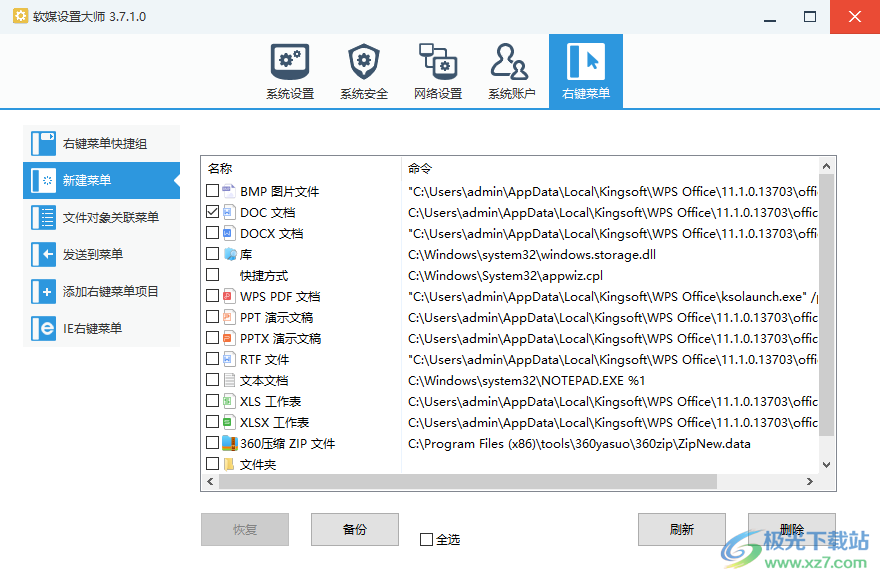Click the 新建菜单 sidebar icon
880x579 pixels.
[x=43, y=181]
